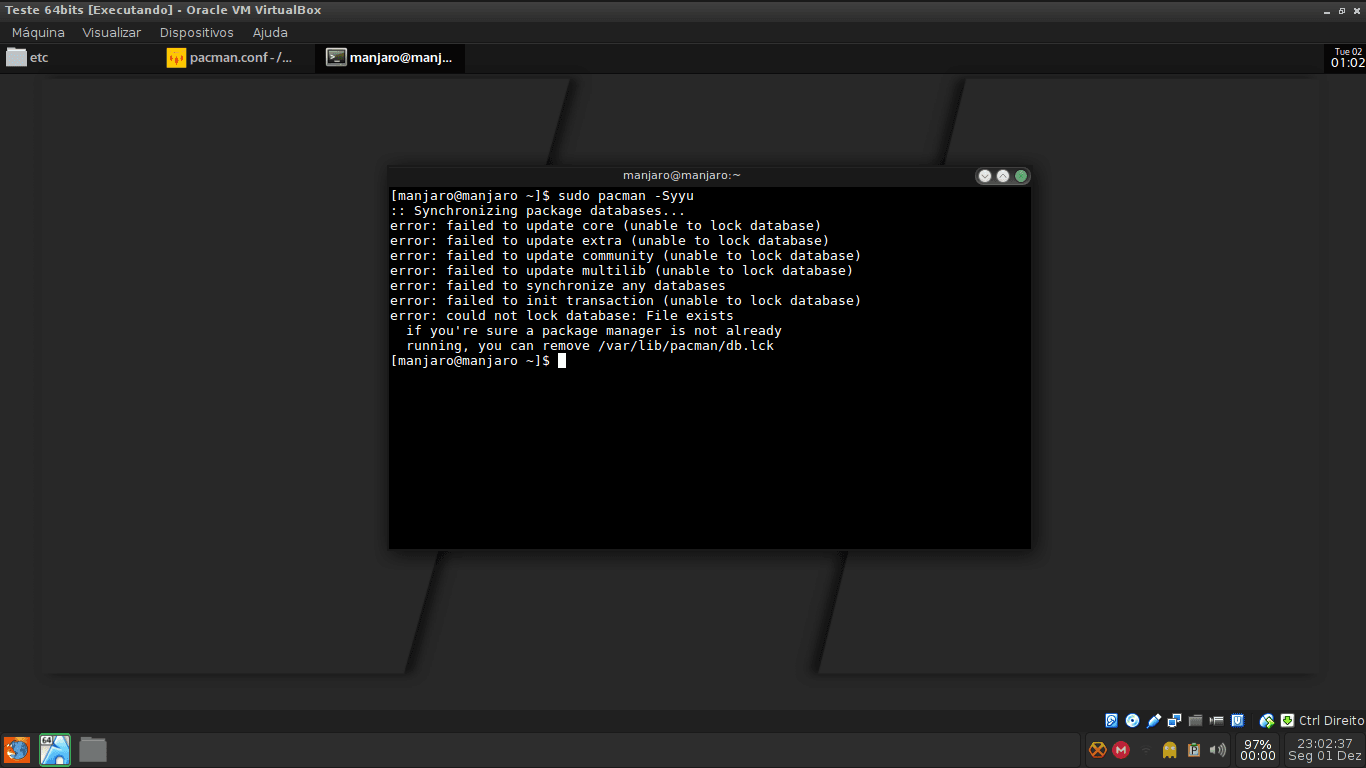Switch to the pacman.conf window tab
The width and height of the screenshot is (1366, 768).
[232, 57]
